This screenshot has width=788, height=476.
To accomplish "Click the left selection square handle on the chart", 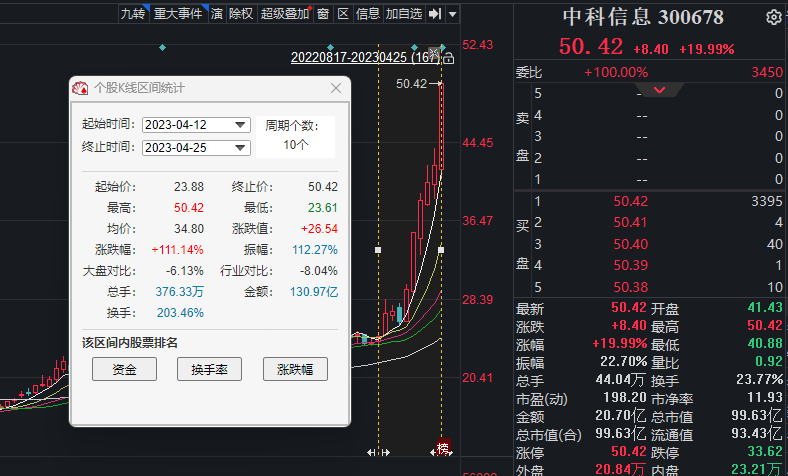I will pos(378,250).
